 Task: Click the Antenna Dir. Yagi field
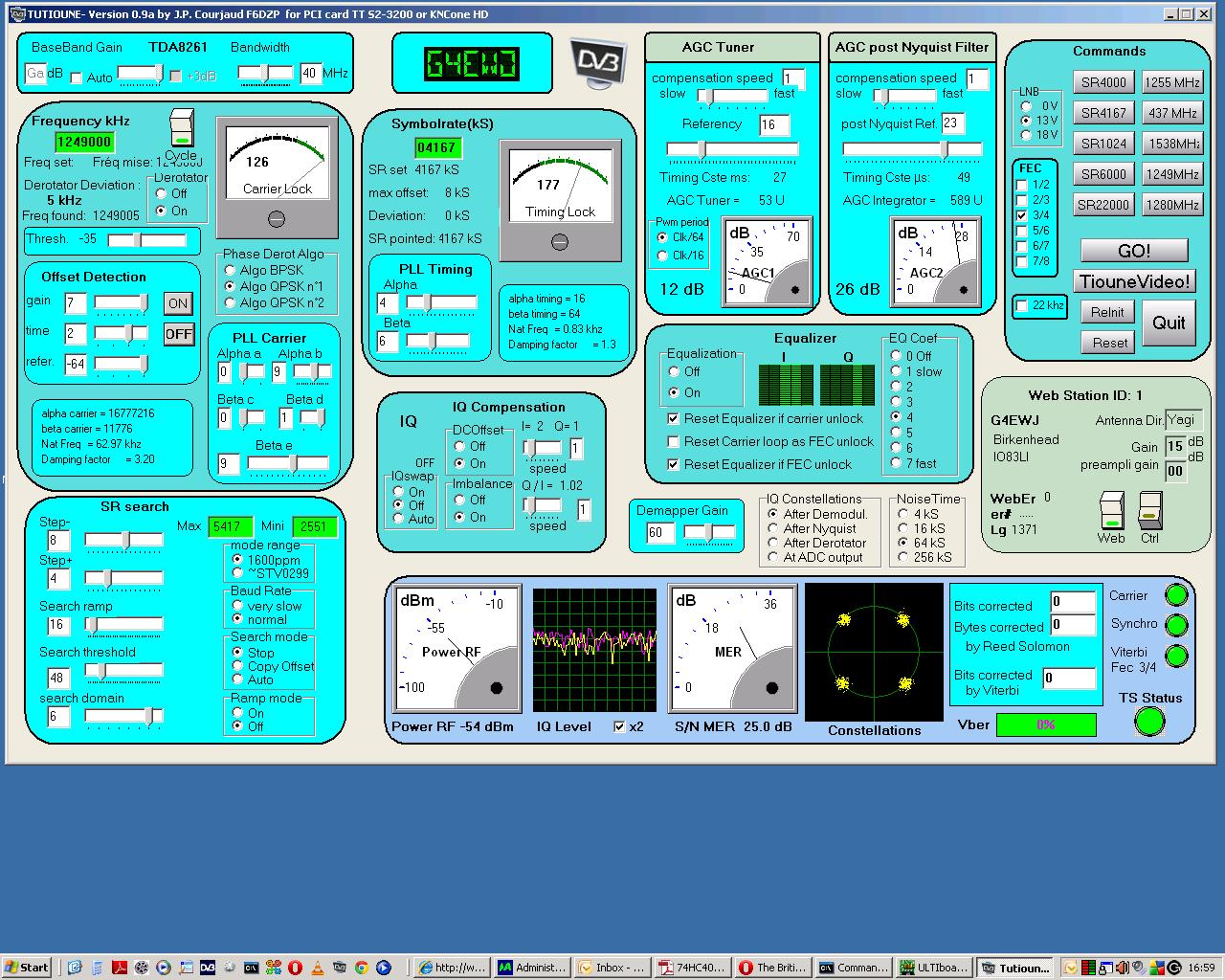pos(1183,420)
